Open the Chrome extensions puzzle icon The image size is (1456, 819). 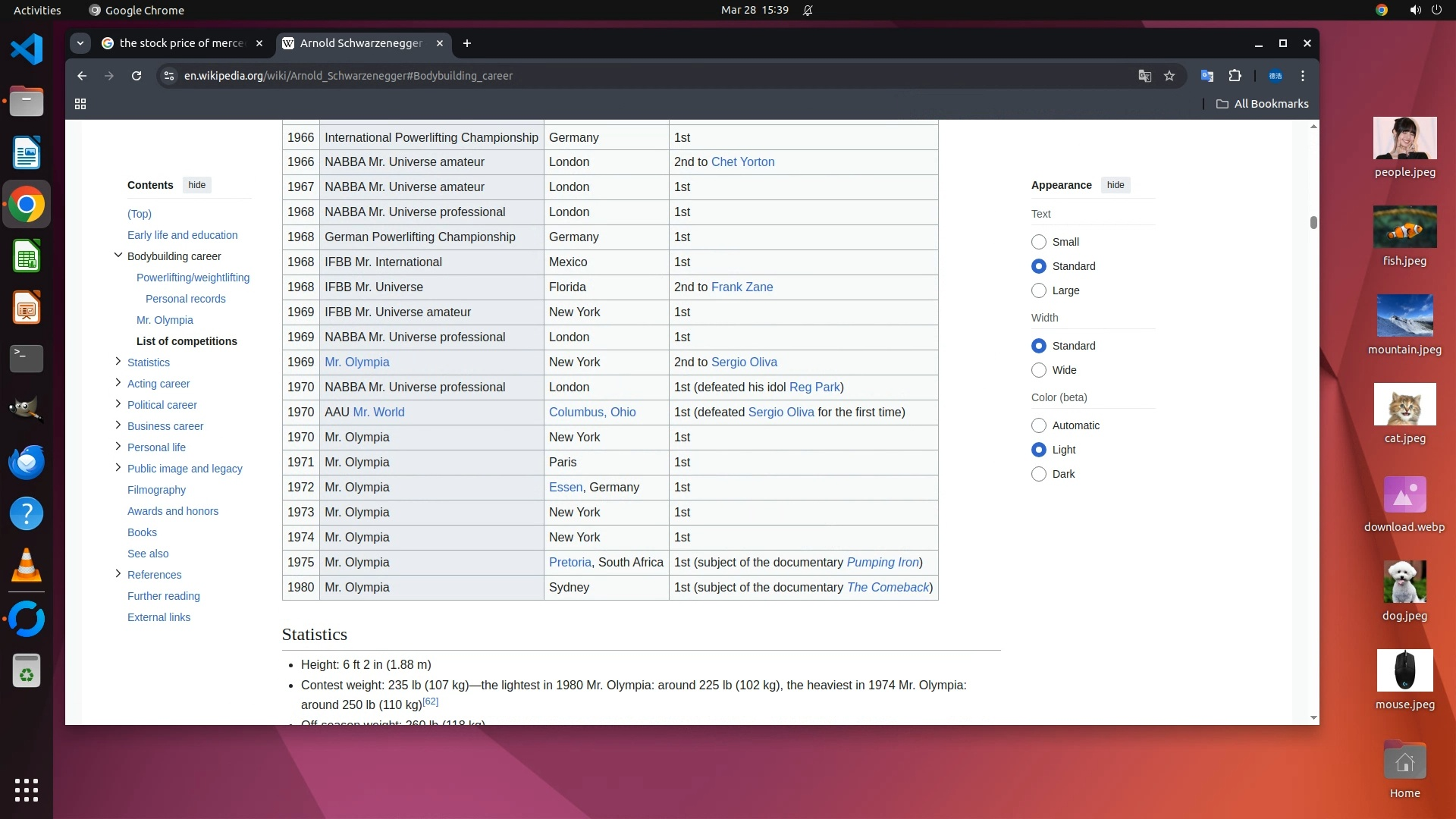pyautogui.click(x=1235, y=76)
